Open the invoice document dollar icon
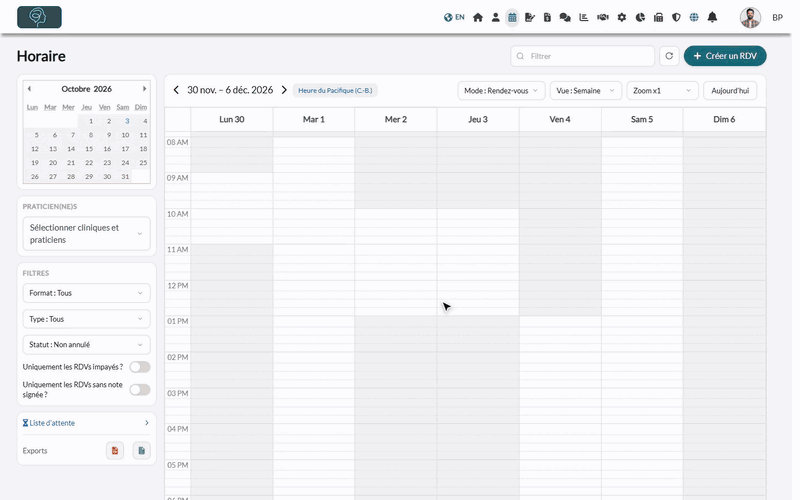The width and height of the screenshot is (800, 500). click(547, 17)
